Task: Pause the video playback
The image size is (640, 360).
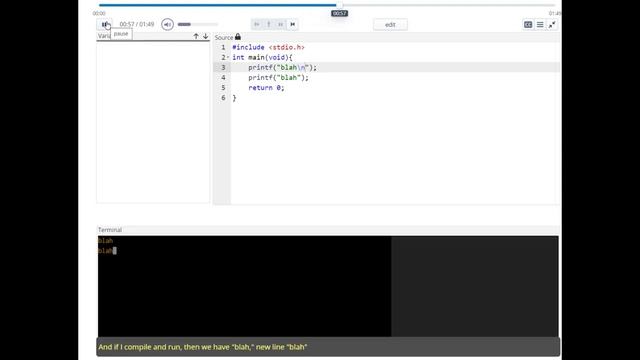Action: coord(105,24)
